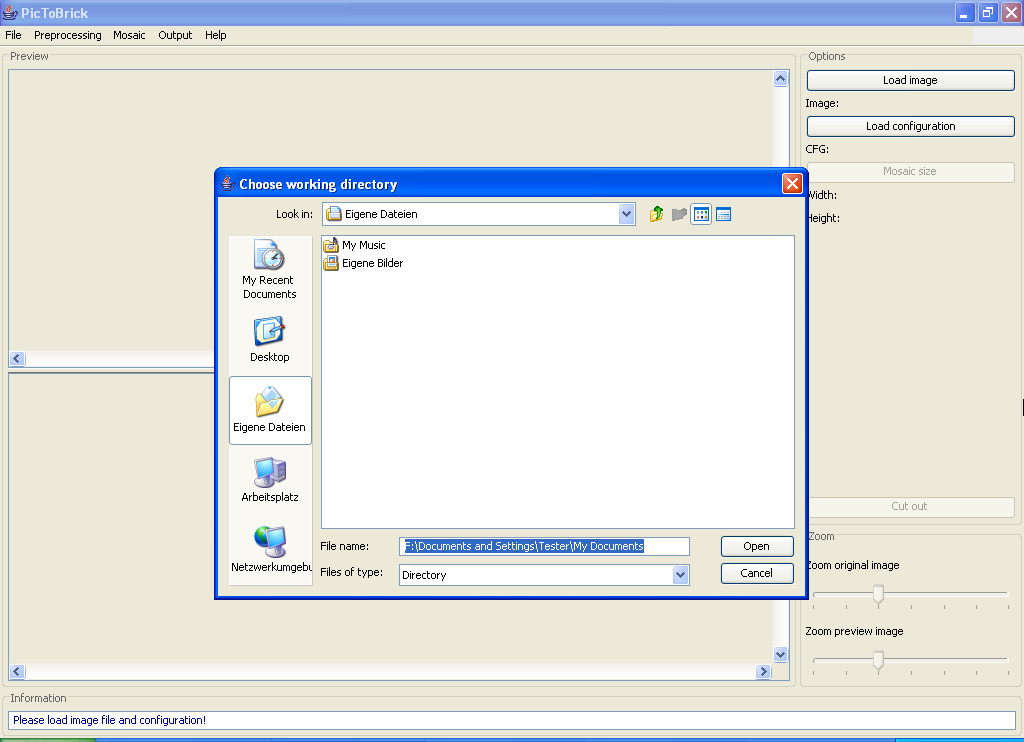Open the Mosaic menu
1024x742 pixels.
point(129,35)
